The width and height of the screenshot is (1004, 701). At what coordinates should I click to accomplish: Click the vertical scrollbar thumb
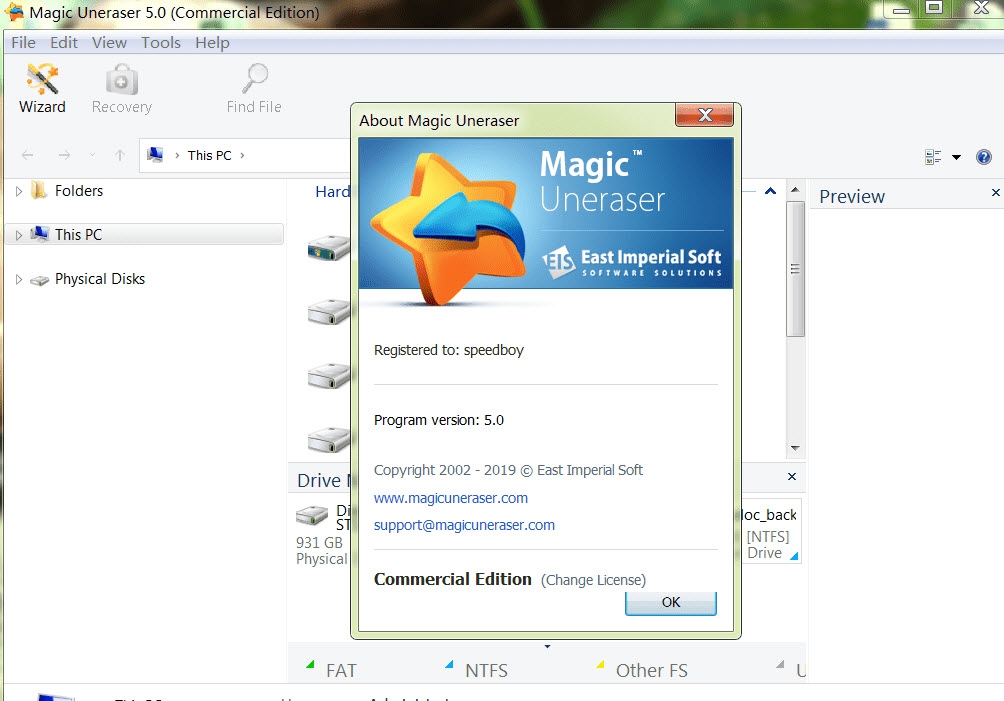coord(795,269)
